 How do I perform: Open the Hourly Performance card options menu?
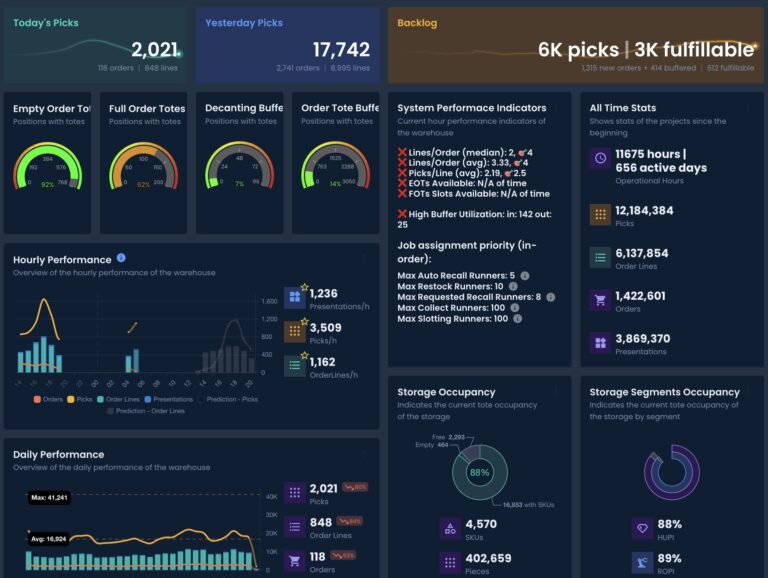tap(364, 259)
